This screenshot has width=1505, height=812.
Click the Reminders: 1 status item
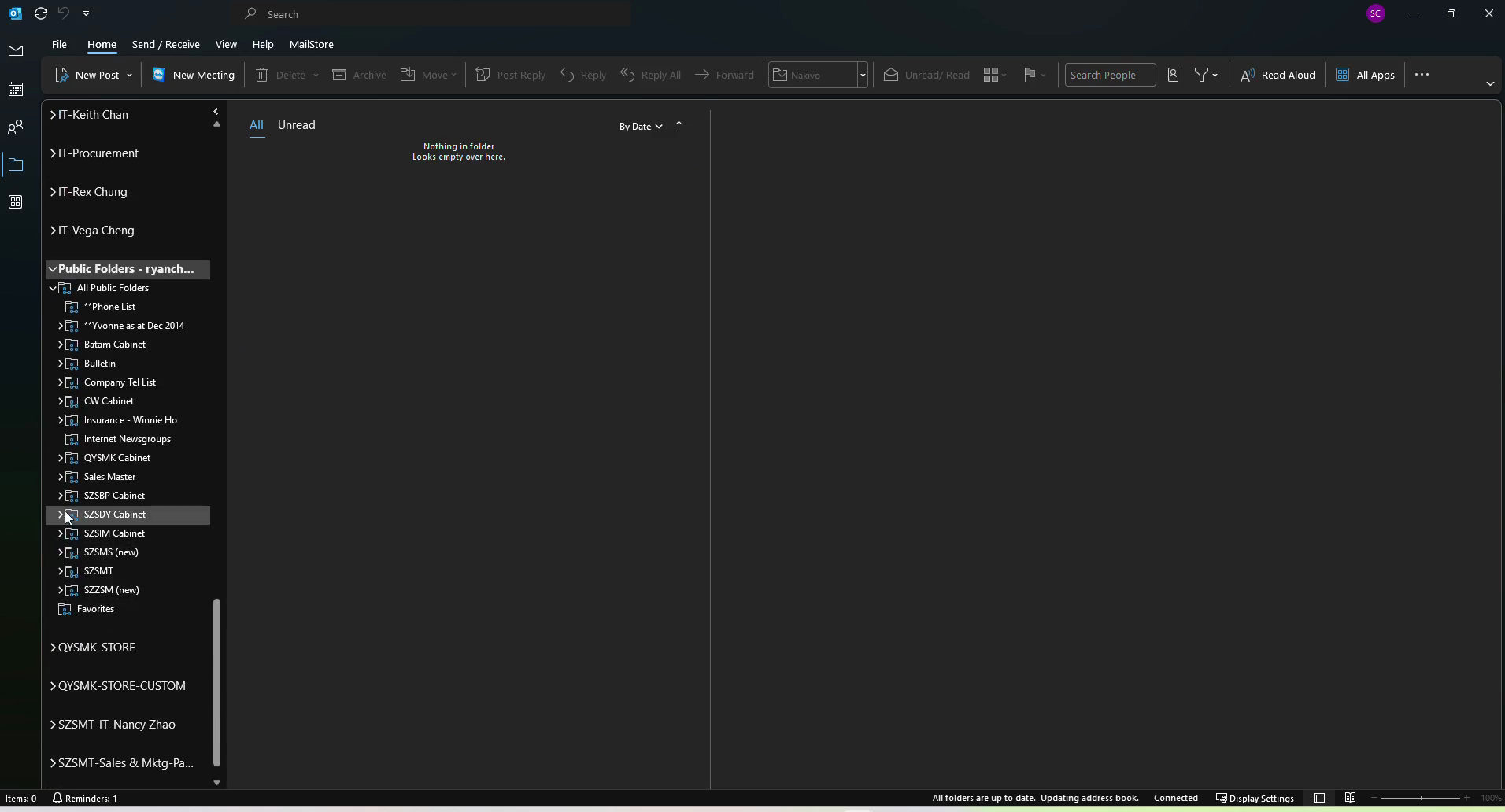click(x=85, y=799)
